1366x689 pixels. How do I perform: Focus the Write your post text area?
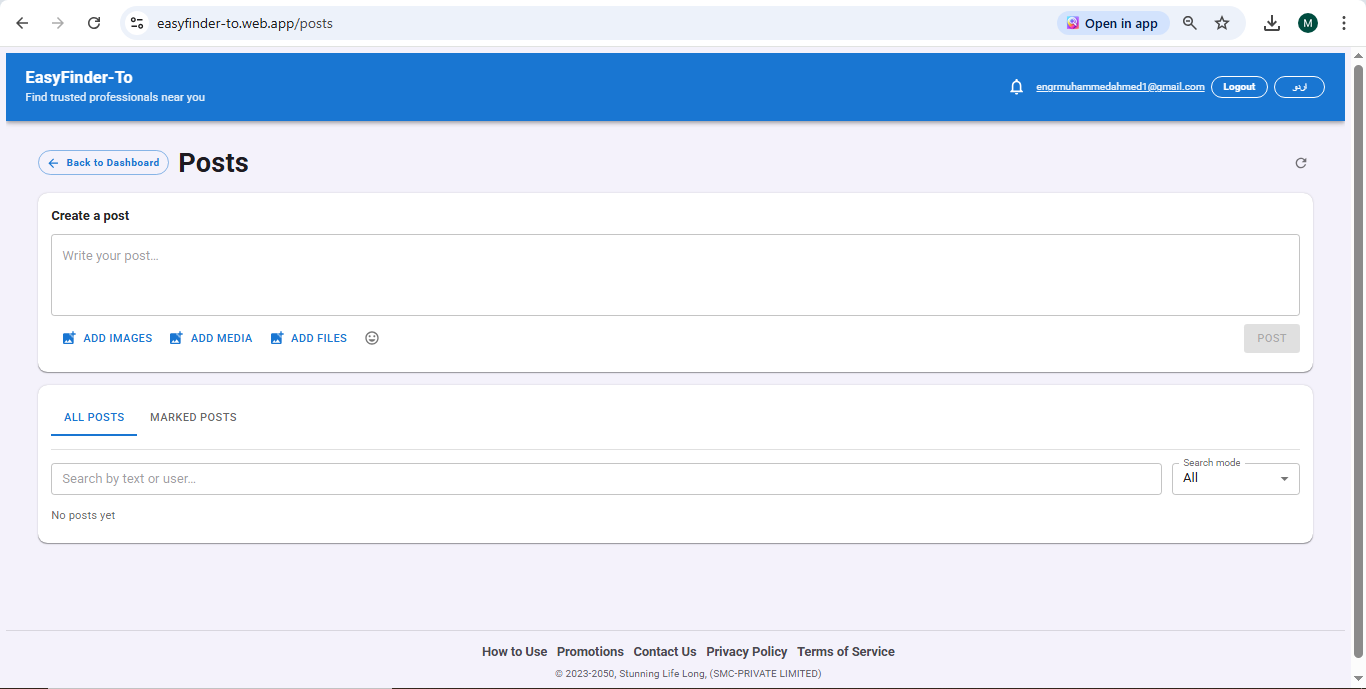click(x=675, y=275)
